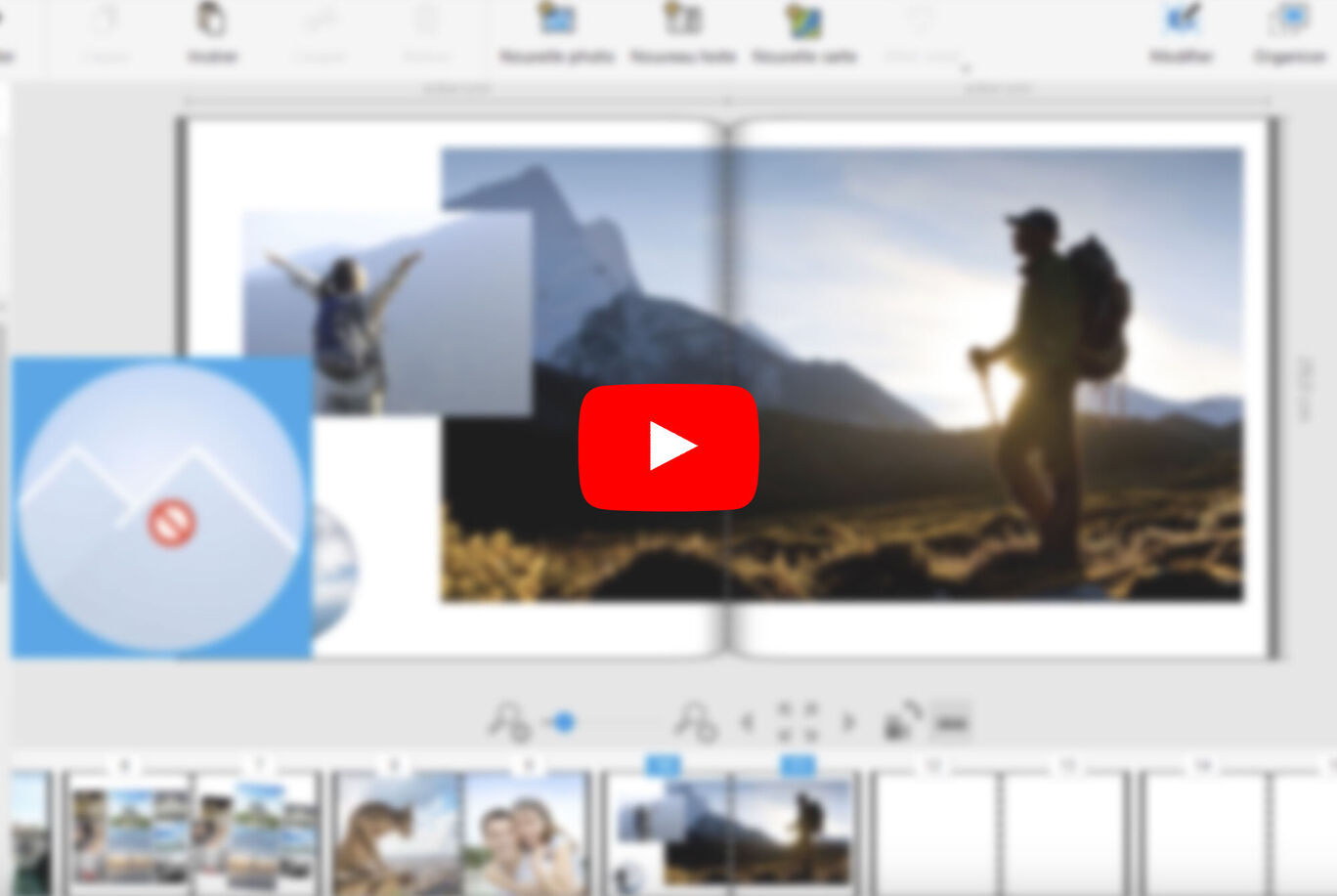The width and height of the screenshot is (1337, 896).
Task: Click the clipboard paste icon in toolbar
Action: coord(211,21)
